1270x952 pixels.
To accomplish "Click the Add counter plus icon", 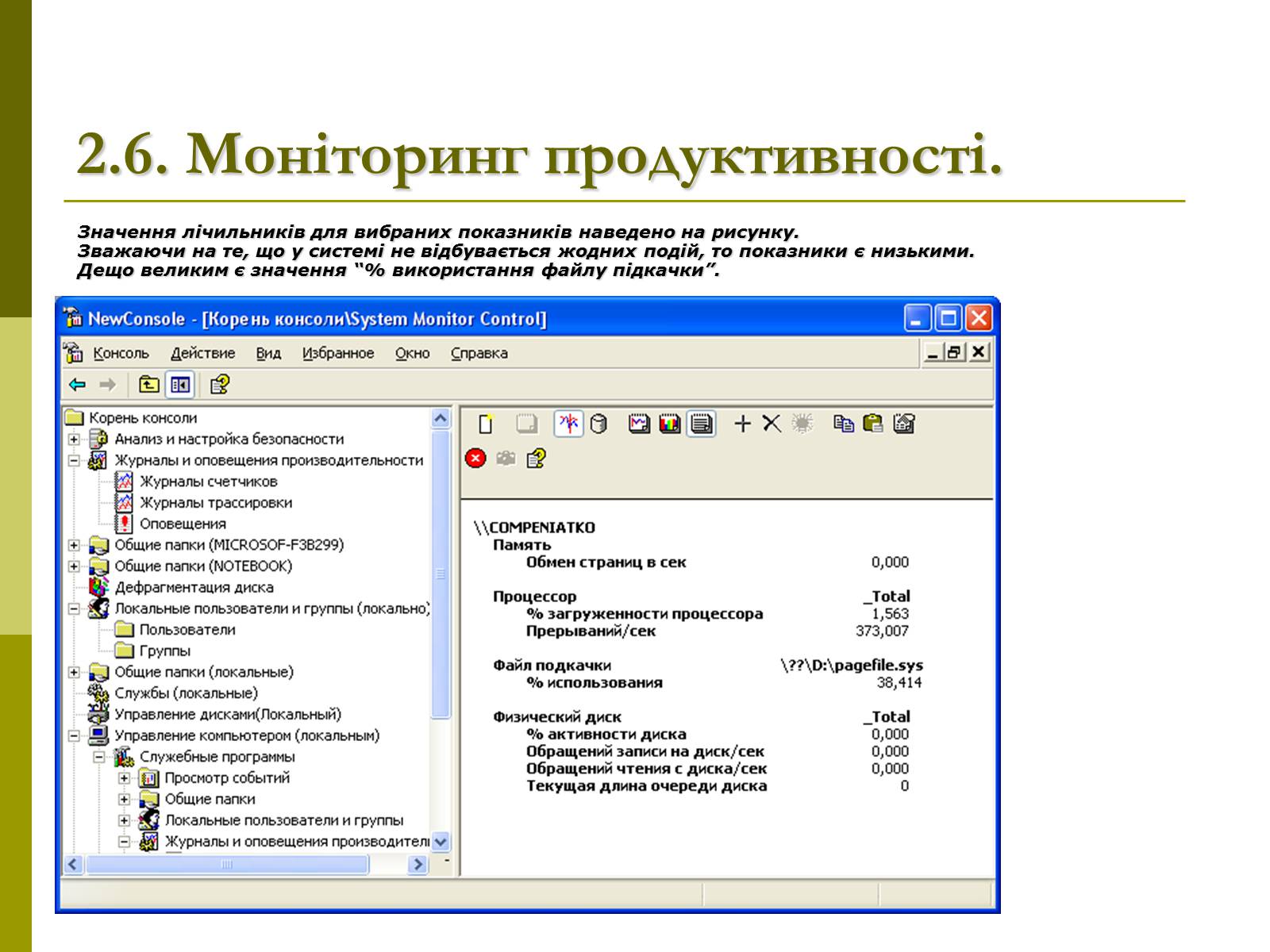I will pyautogui.click(x=742, y=424).
